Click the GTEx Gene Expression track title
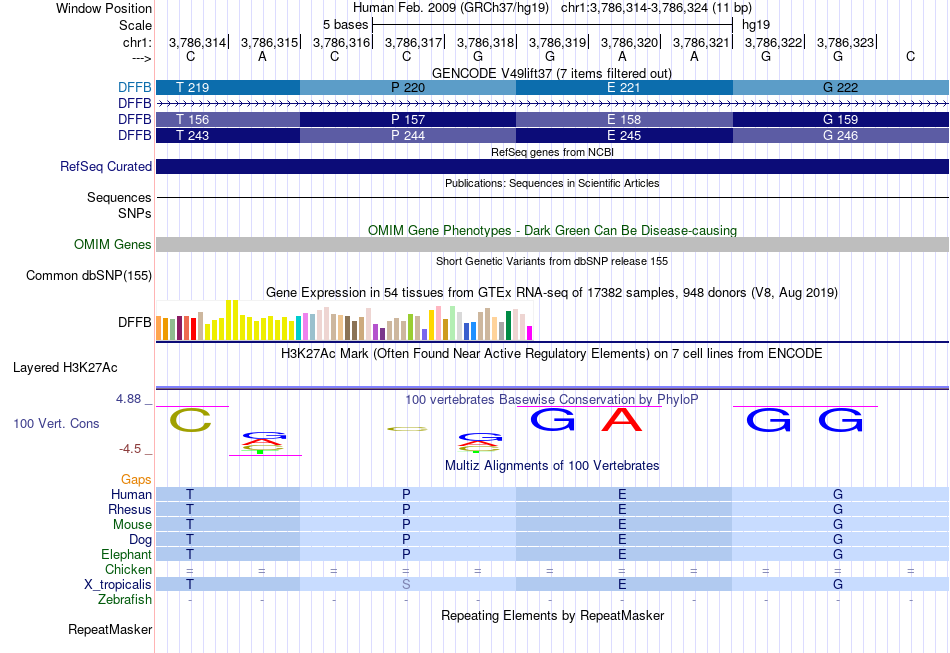Image resolution: width=950 pixels, height=653 pixels. [552, 293]
